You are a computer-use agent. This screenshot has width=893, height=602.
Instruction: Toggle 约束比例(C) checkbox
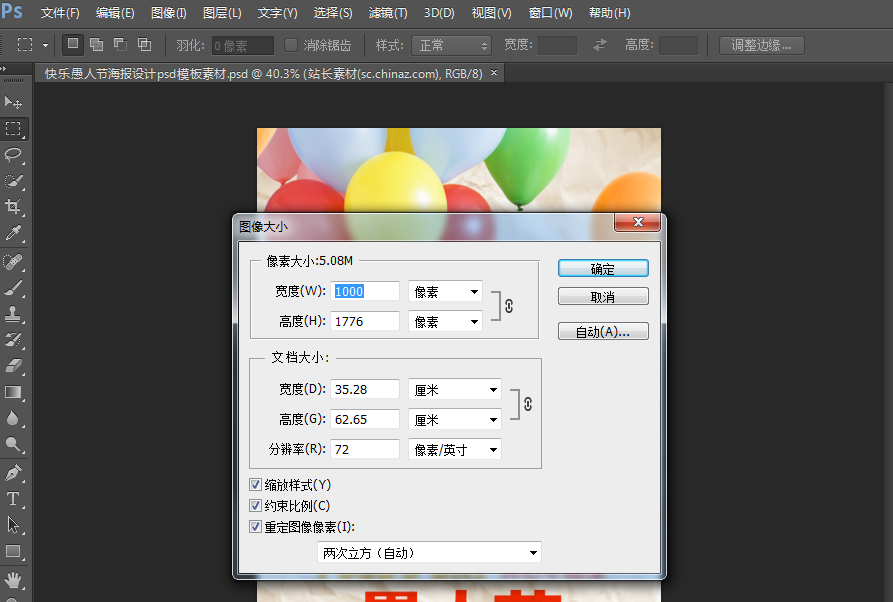[256, 505]
